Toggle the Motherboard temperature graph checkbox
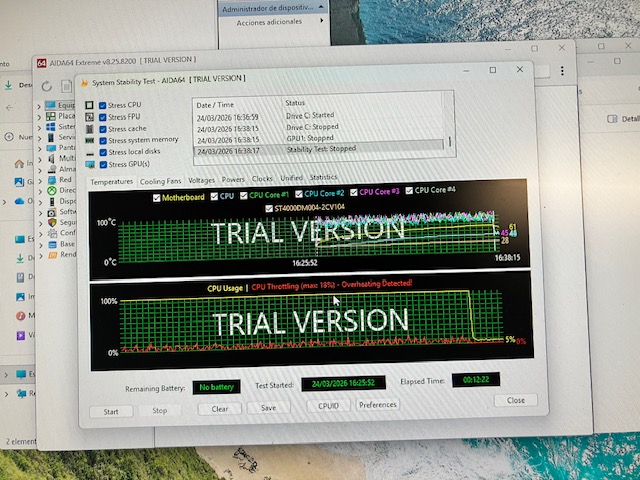Viewport: 640px width, 480px height. (155, 197)
